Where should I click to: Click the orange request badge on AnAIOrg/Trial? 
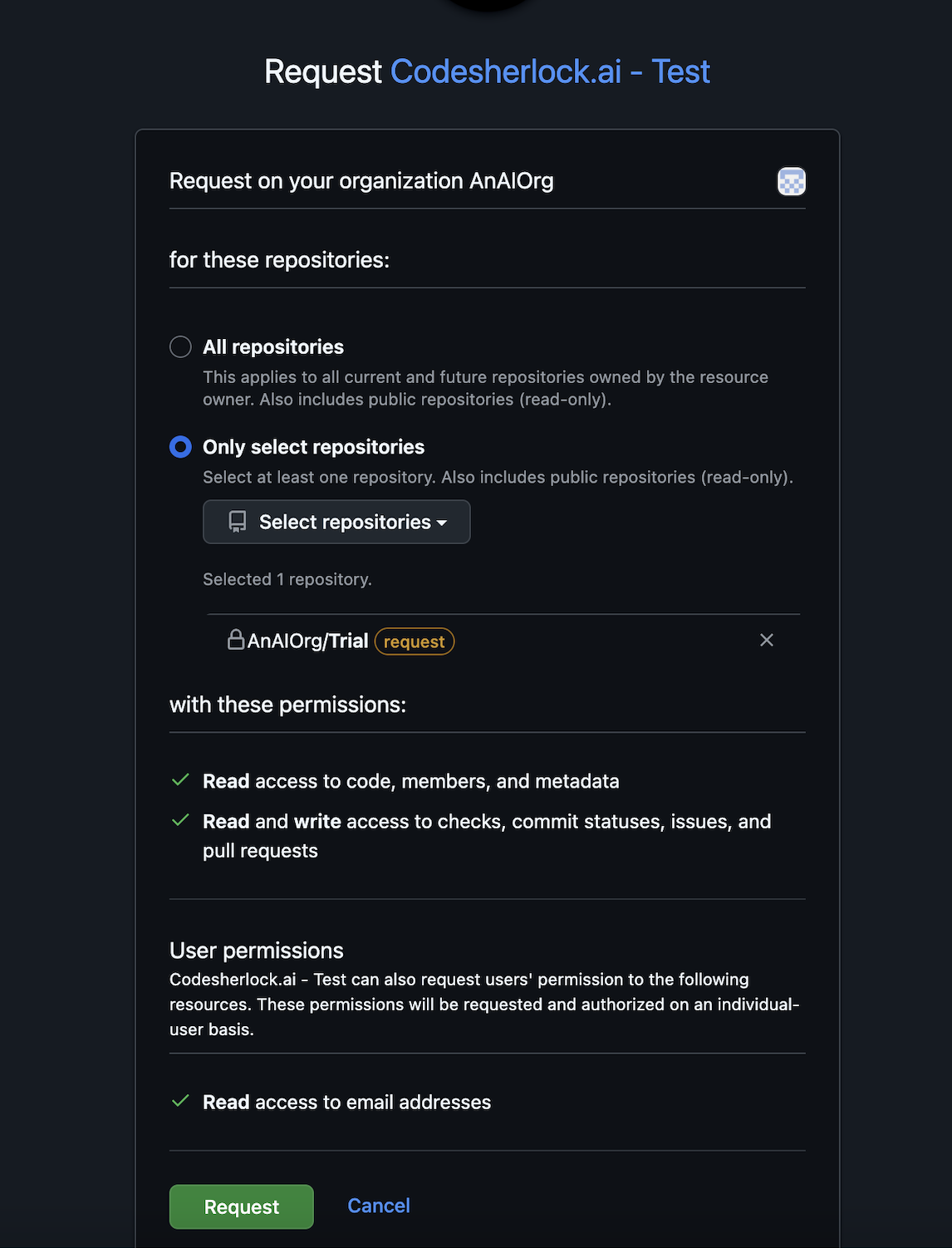pyautogui.click(x=414, y=641)
